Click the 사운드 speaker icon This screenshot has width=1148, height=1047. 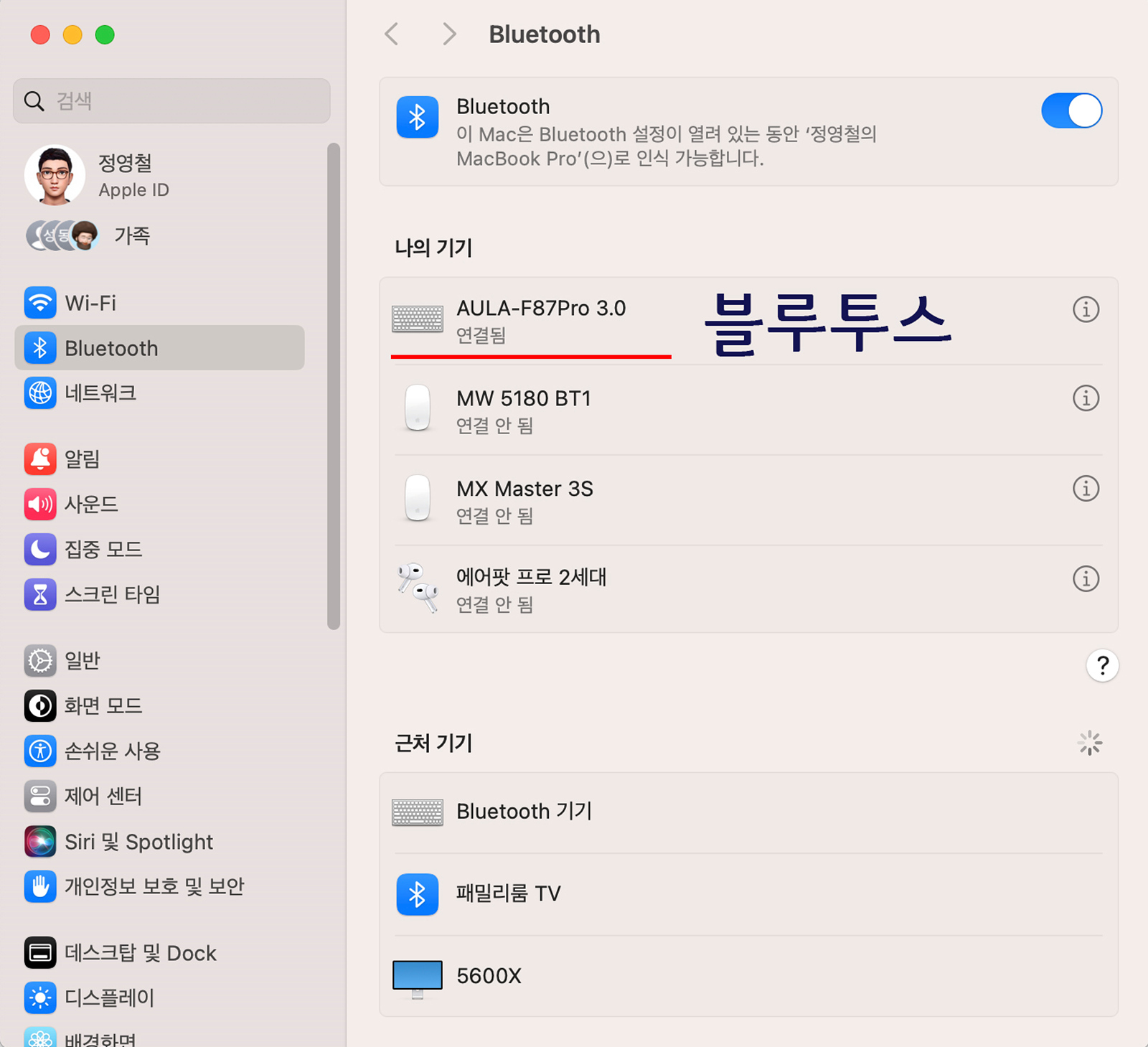(40, 504)
